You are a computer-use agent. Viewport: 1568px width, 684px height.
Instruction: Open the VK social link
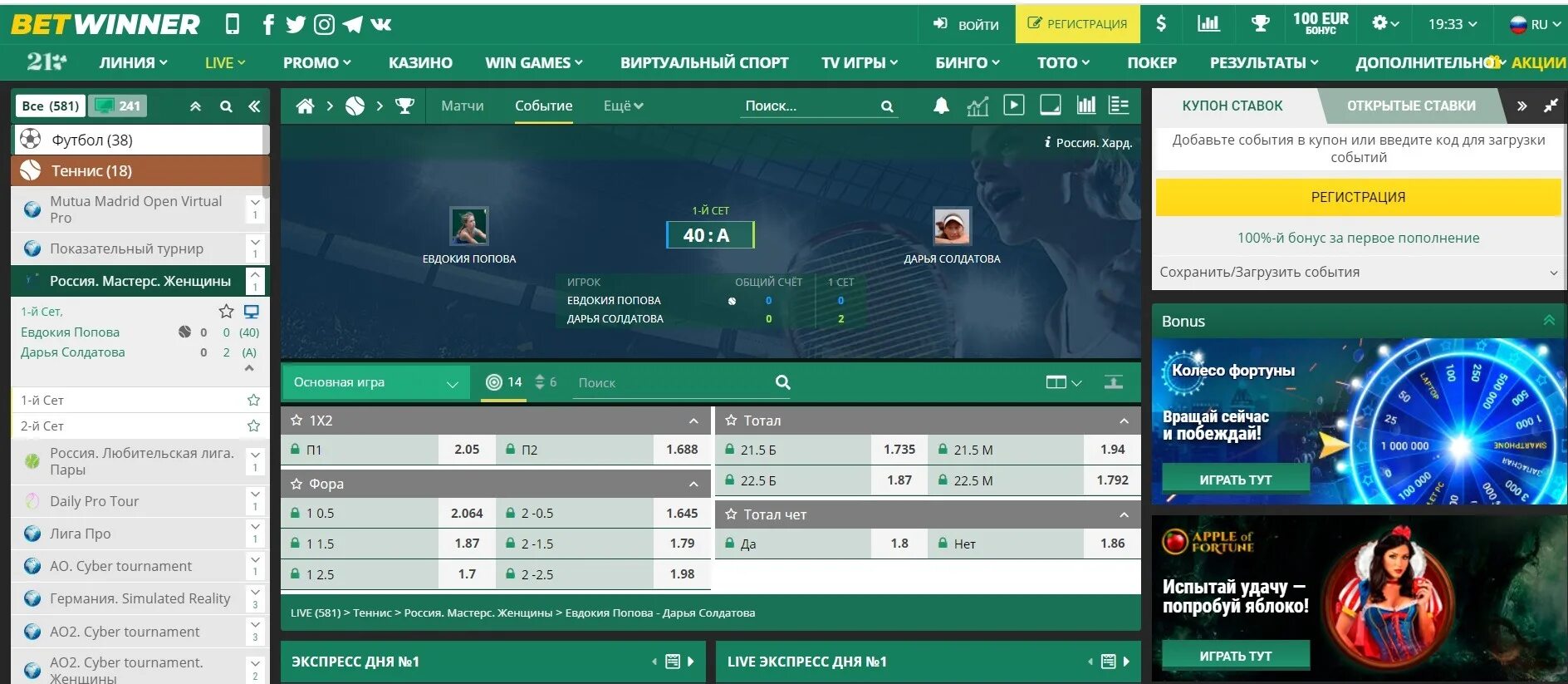381,24
